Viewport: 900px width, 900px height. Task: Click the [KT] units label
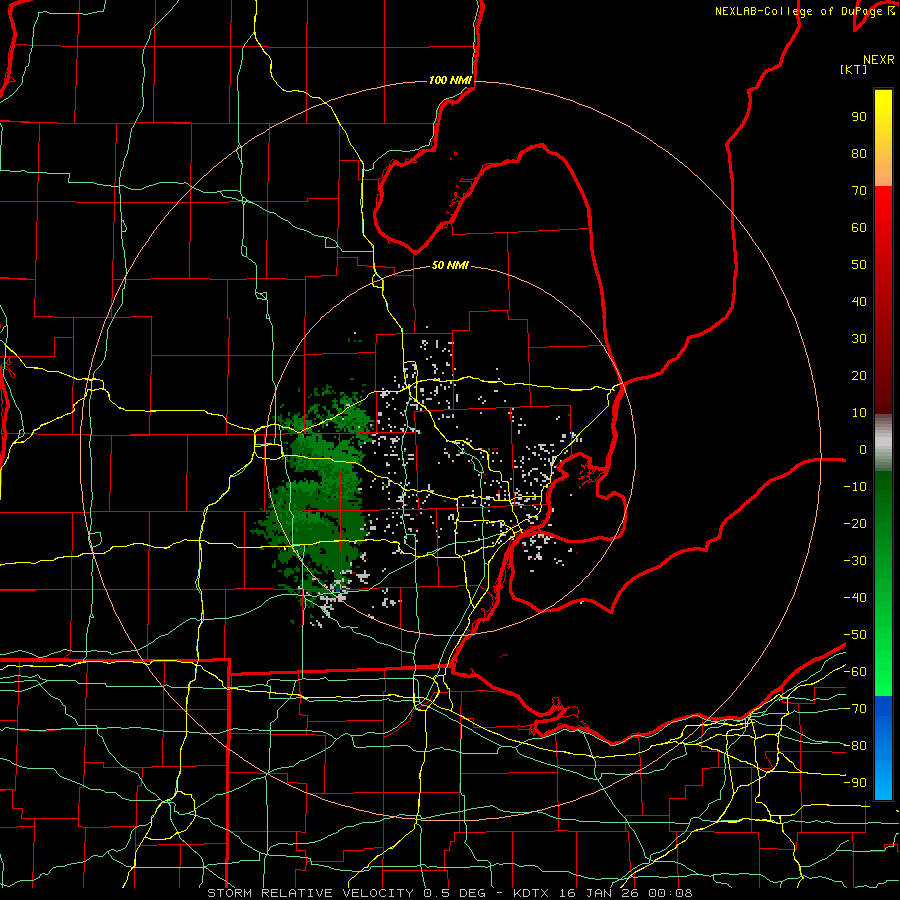click(853, 69)
